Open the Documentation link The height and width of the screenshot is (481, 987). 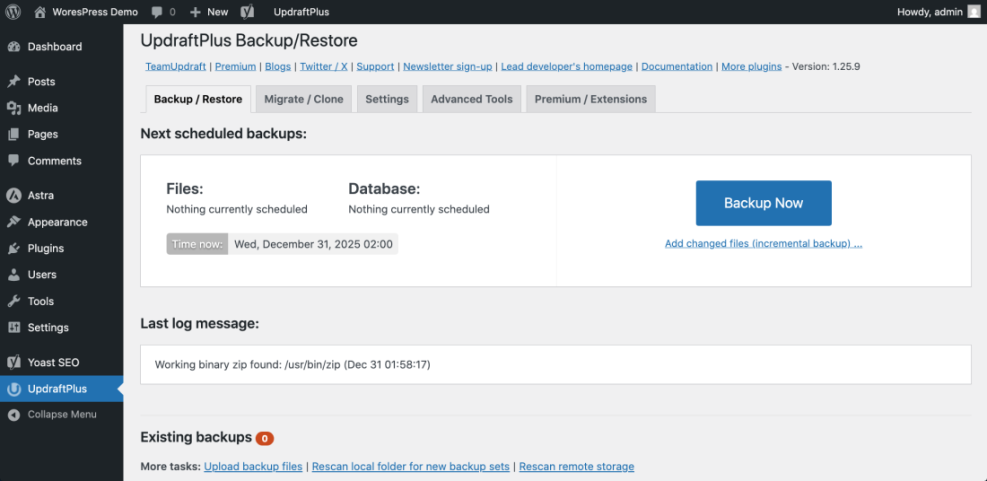point(677,66)
